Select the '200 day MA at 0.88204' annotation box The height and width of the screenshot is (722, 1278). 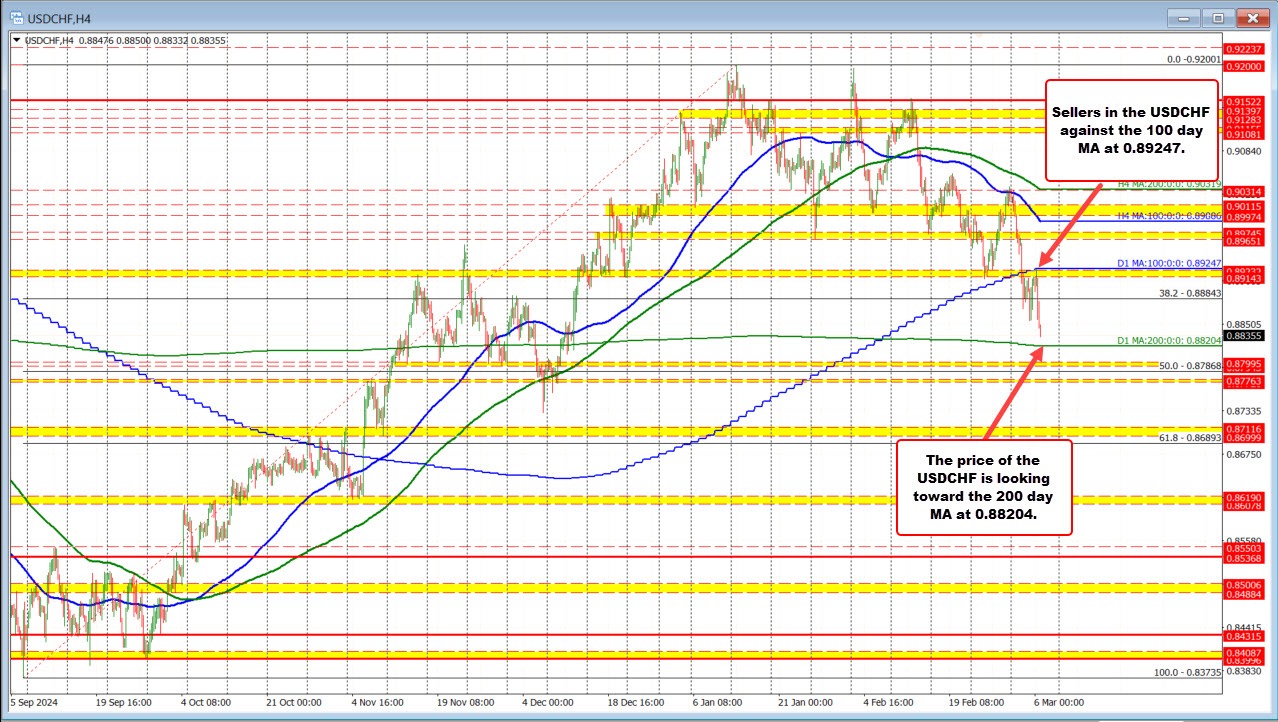[983, 487]
